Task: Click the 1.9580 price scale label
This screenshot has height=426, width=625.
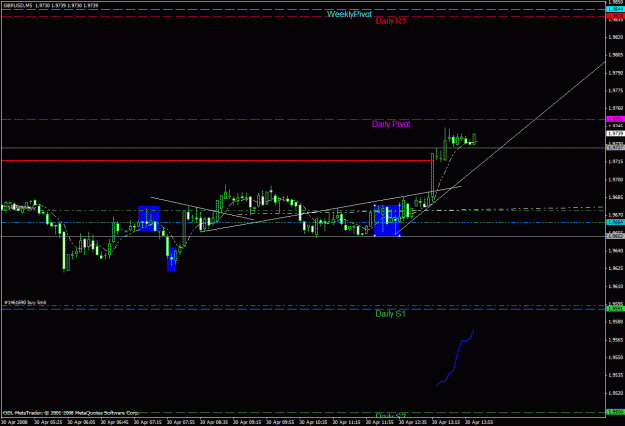Action: 616,322
